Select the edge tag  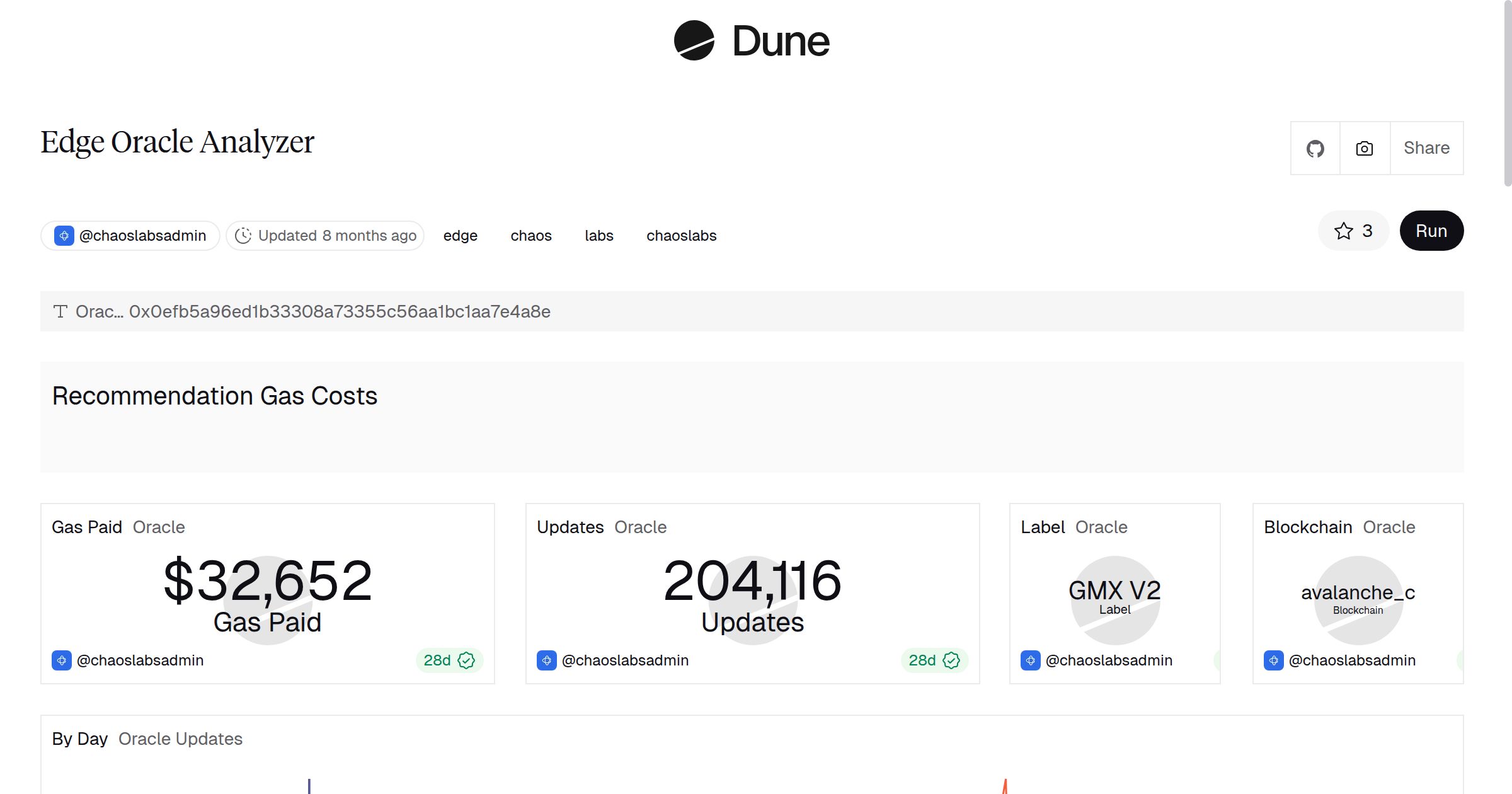tap(460, 235)
